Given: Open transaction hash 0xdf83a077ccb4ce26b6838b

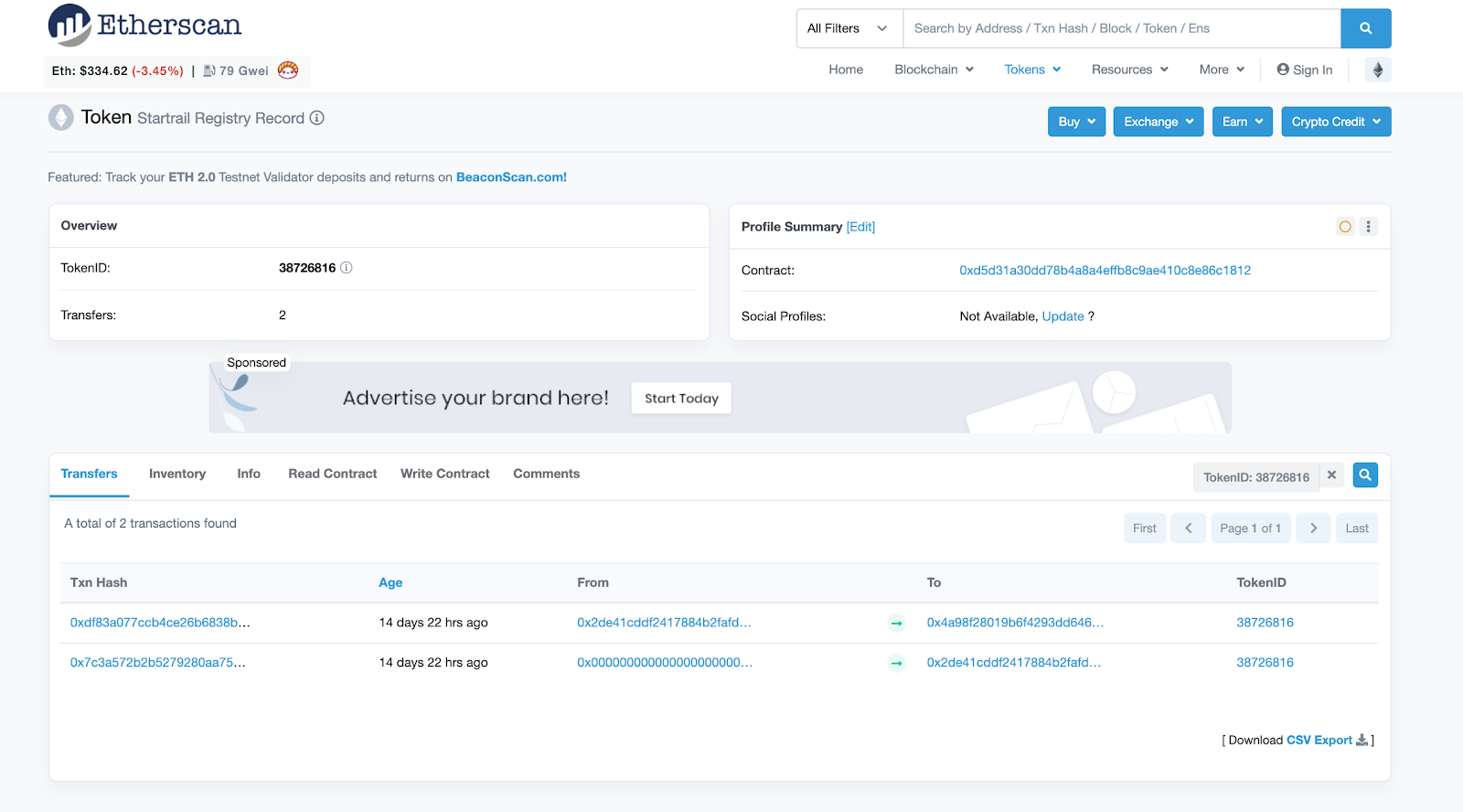Looking at the screenshot, I should click(x=160, y=623).
